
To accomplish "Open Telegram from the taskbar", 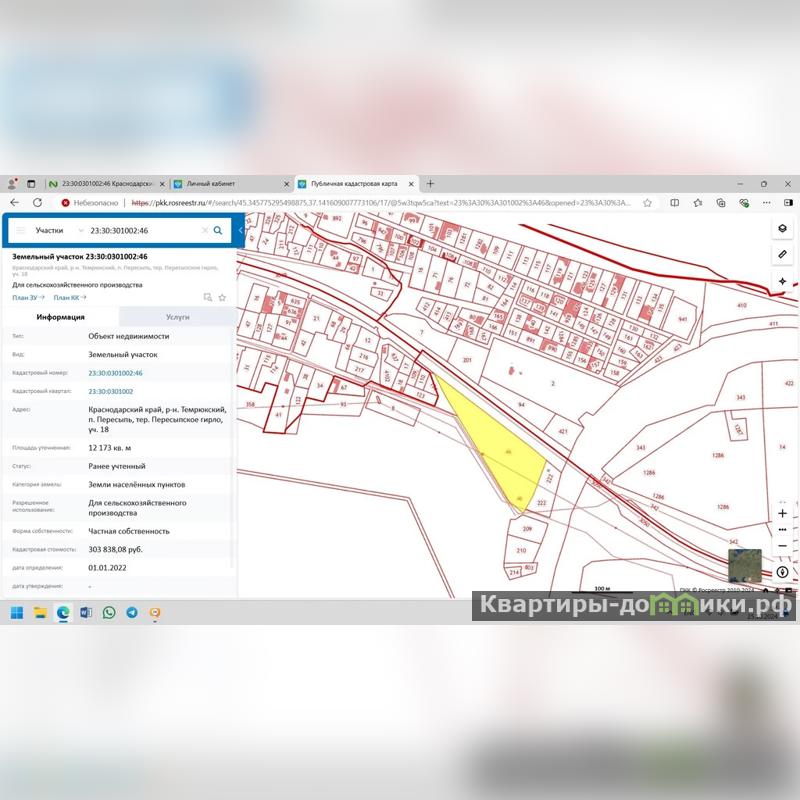I will 132,612.
